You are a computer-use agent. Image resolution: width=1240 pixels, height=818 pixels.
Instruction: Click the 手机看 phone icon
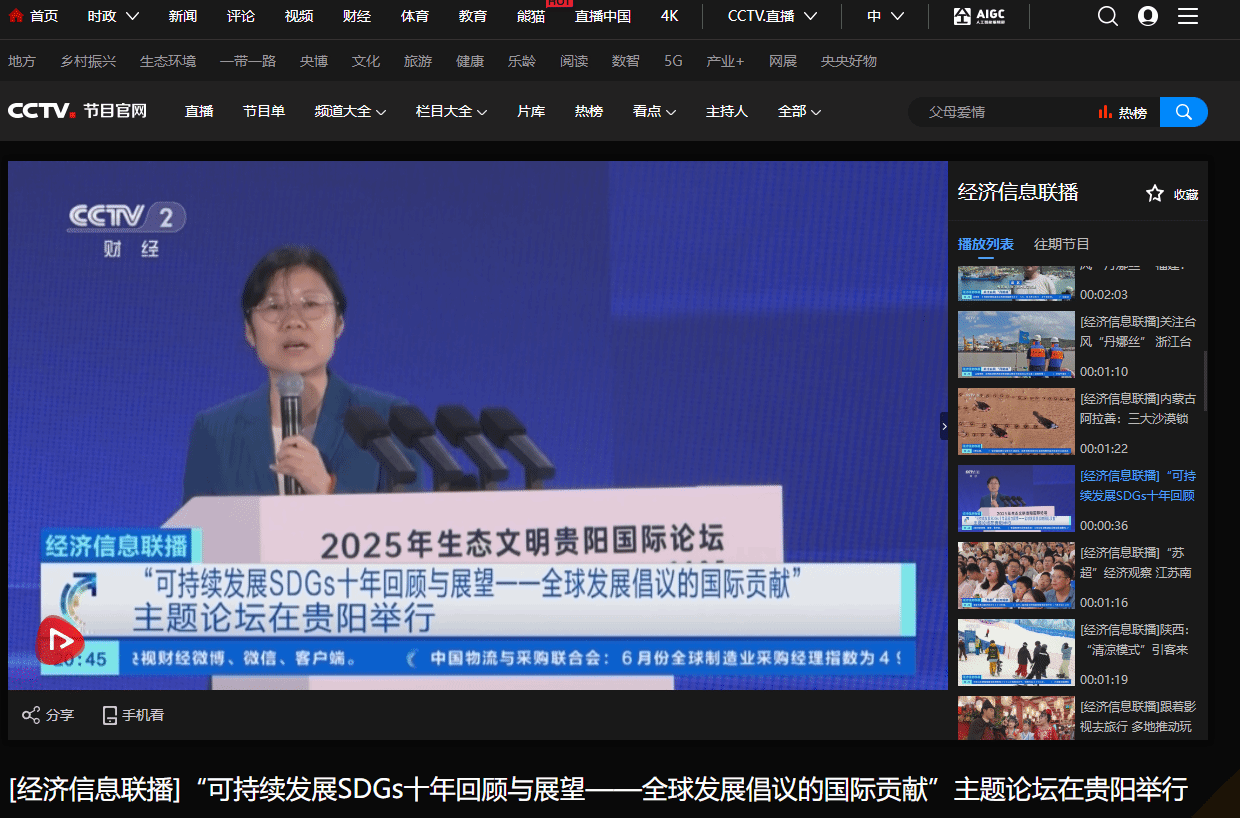pos(110,715)
